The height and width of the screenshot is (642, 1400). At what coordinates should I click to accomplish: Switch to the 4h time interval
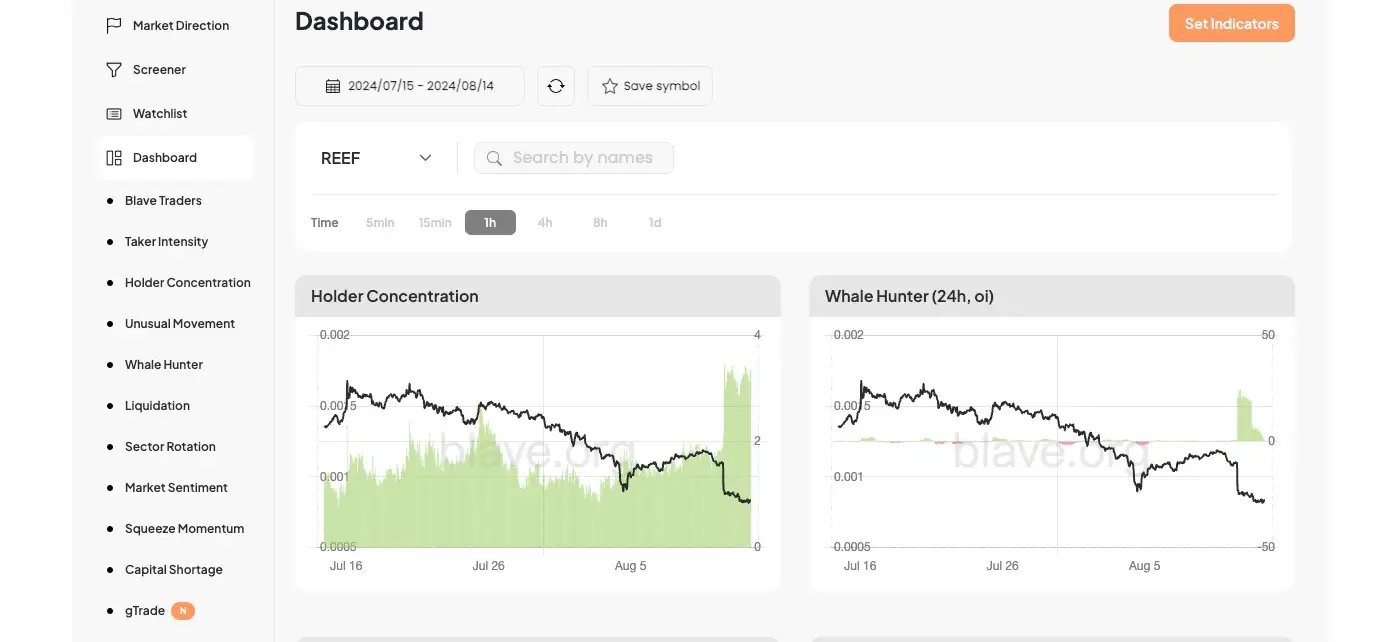(x=545, y=222)
